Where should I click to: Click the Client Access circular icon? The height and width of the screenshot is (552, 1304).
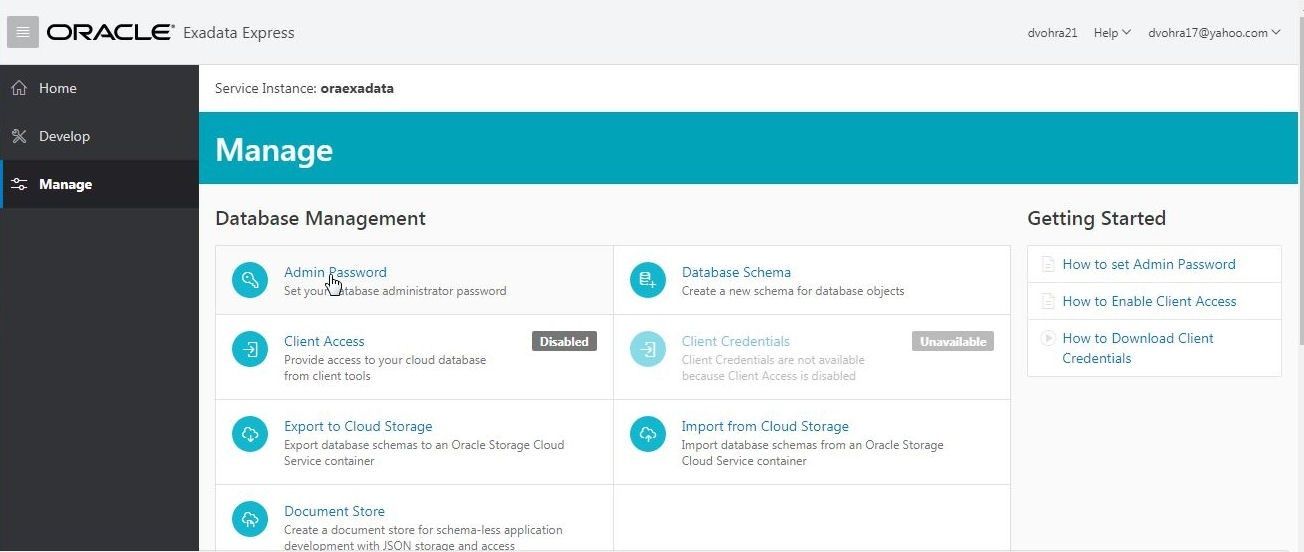[250, 349]
